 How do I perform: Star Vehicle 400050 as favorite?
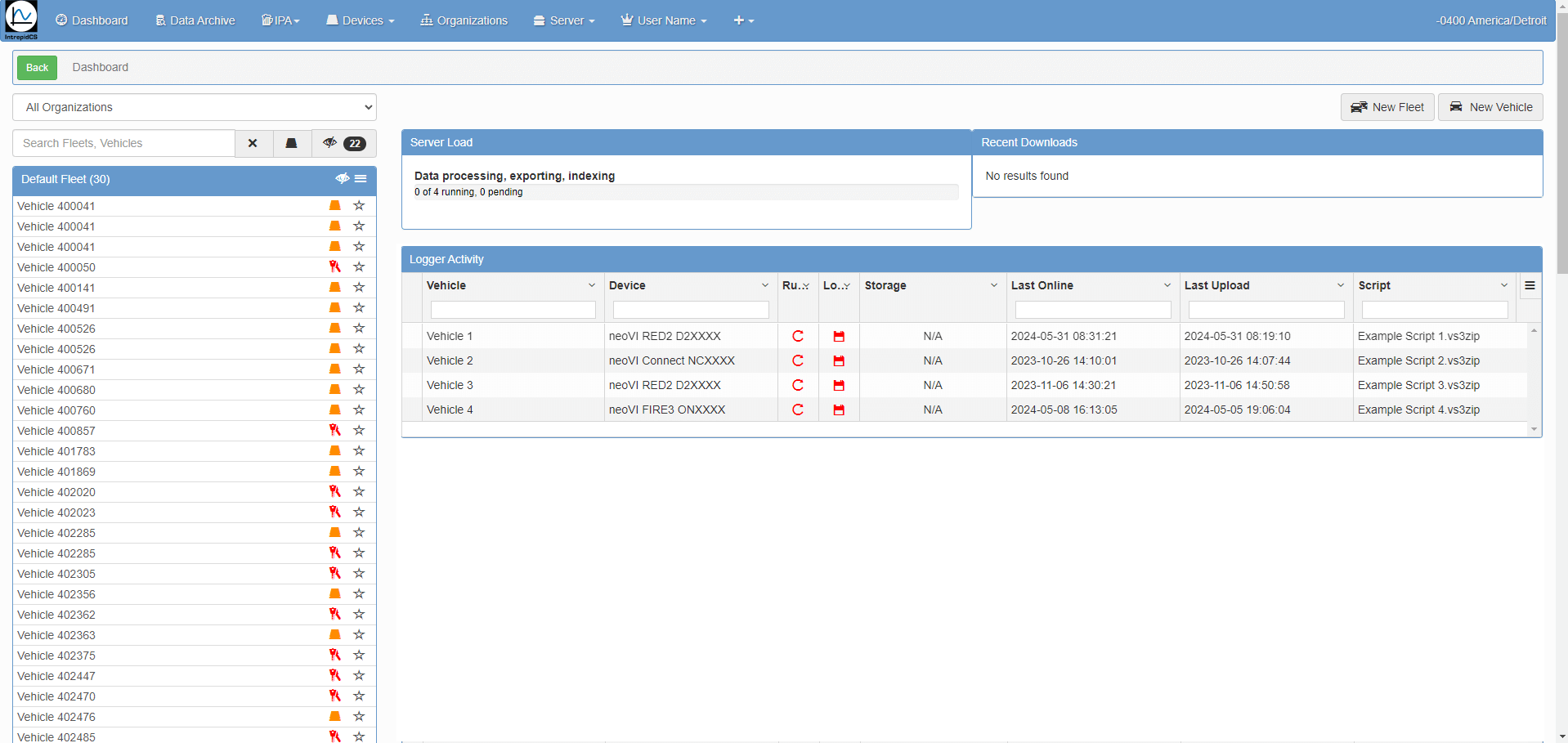tap(359, 266)
